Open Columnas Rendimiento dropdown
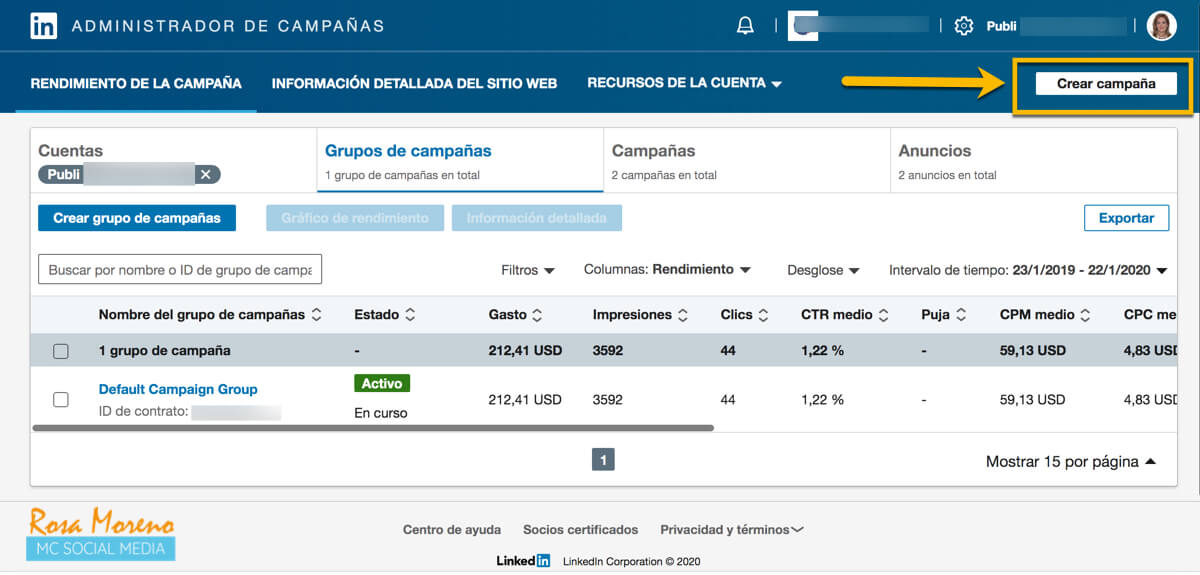1200x575 pixels. (x=667, y=270)
